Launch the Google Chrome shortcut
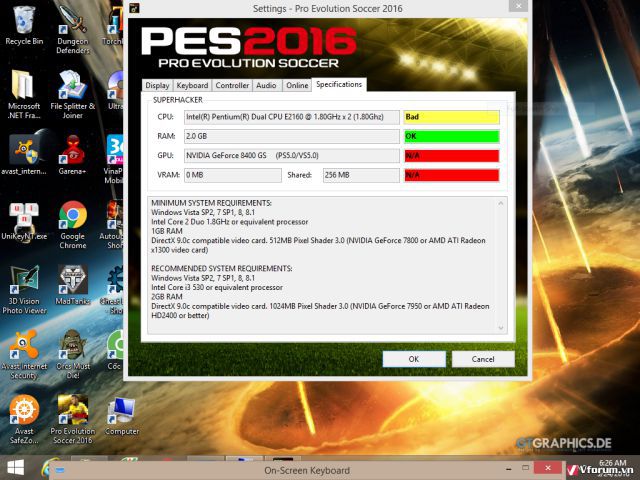Viewport: 640px width, 480px height. pos(73,224)
